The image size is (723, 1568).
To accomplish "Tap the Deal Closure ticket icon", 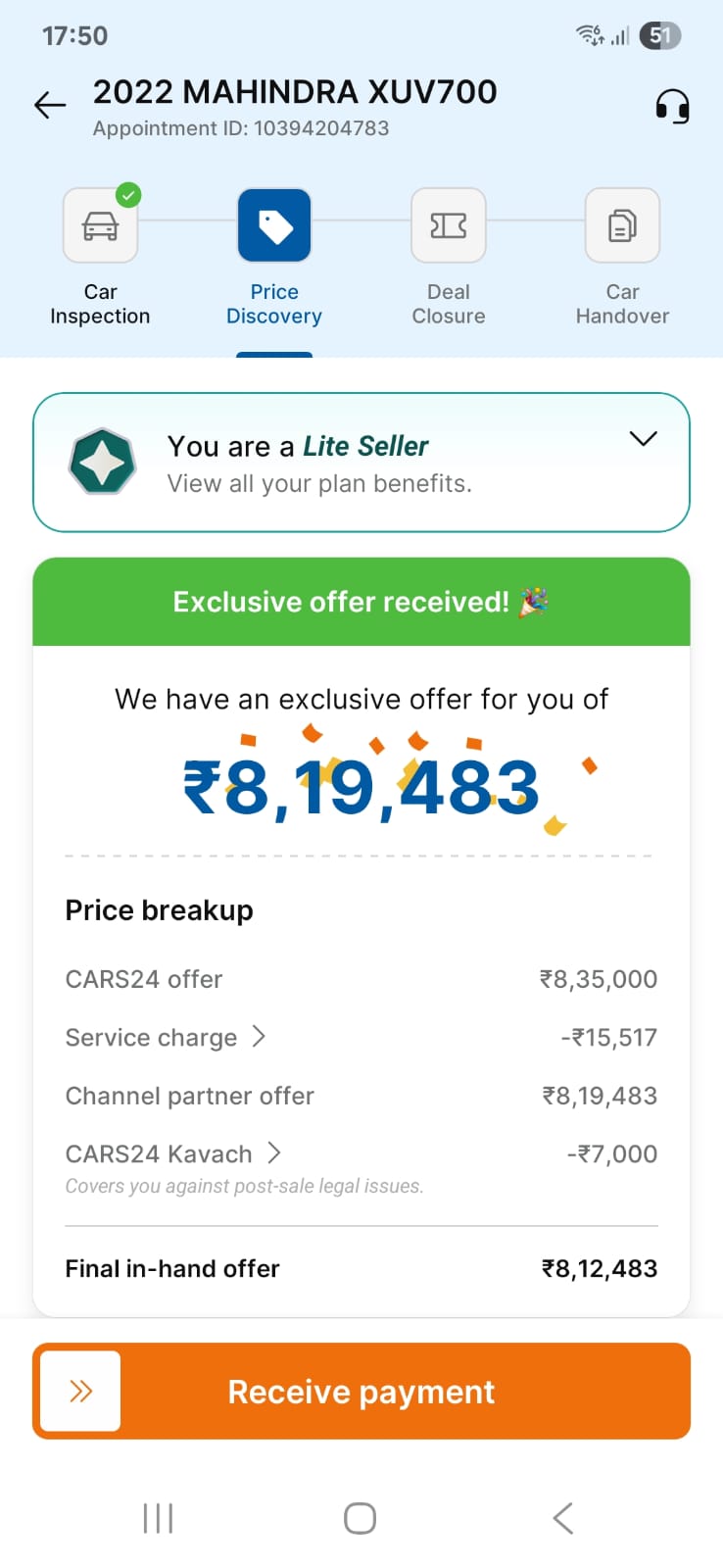I will (449, 226).
